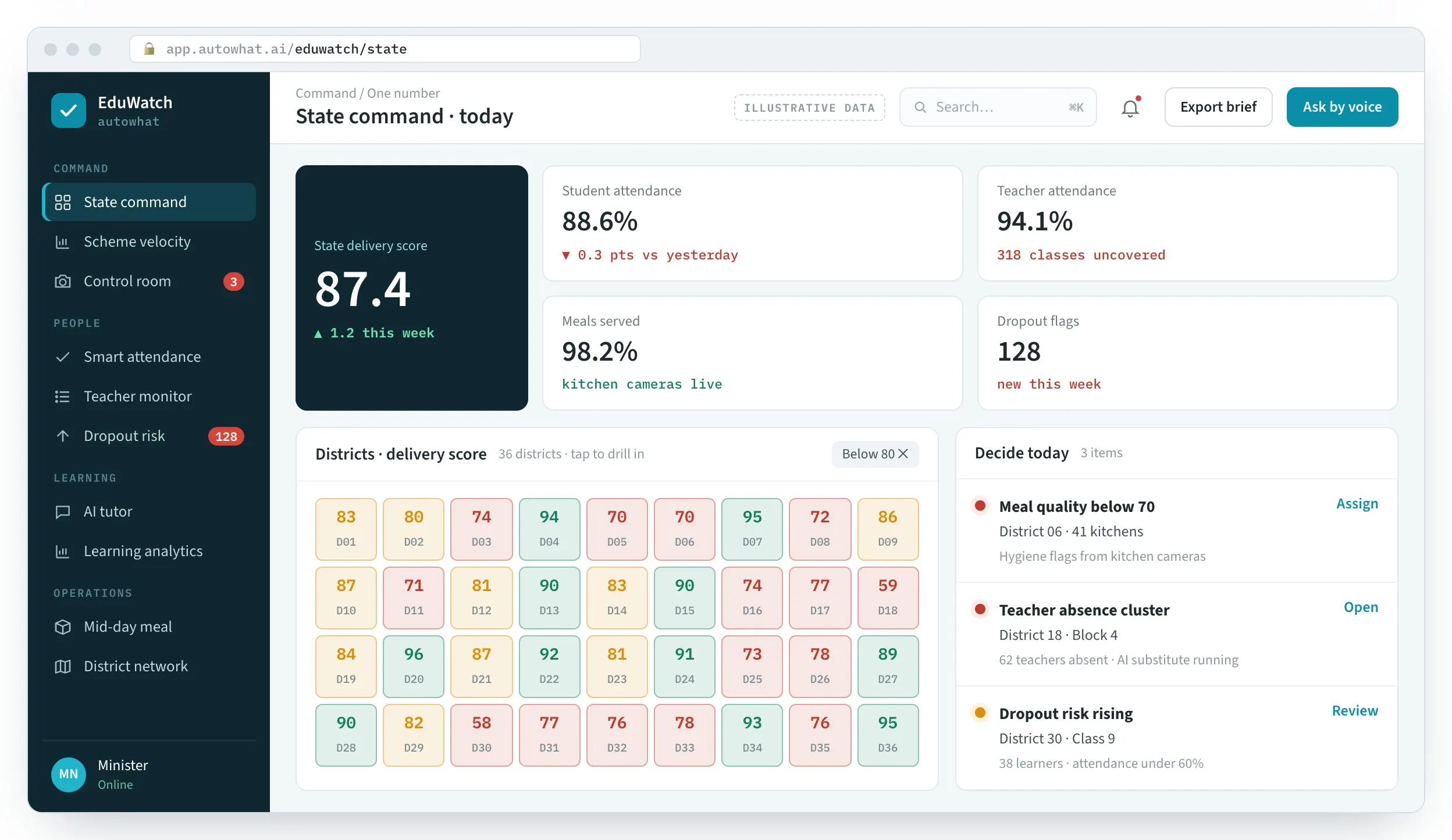Drill into district D18 tile scoring 59
This screenshot has width=1452, height=840.
click(x=888, y=598)
